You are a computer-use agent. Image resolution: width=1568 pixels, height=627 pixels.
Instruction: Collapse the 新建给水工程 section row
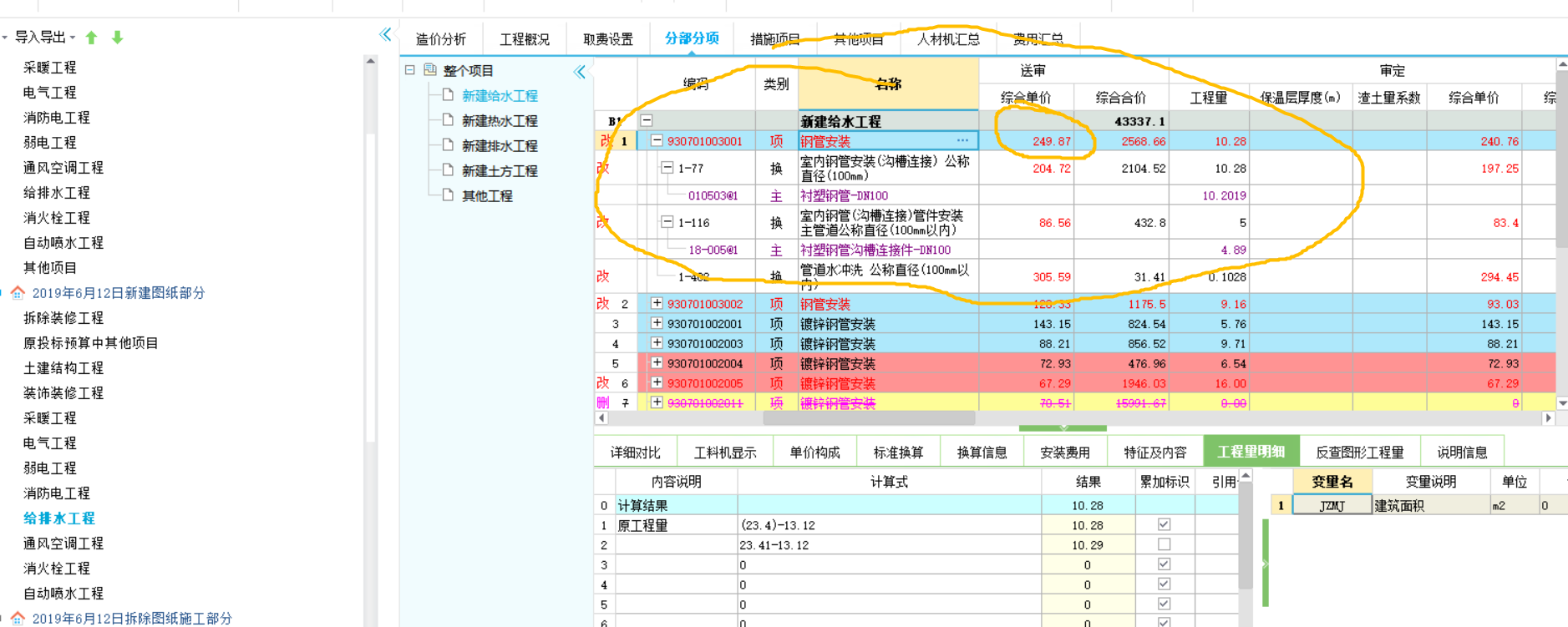point(647,121)
